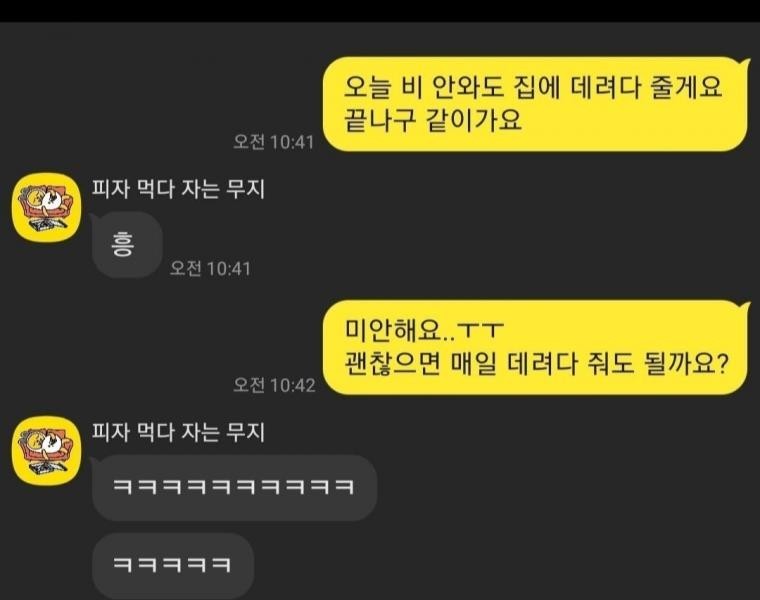
Task: Open profile picture above the 흥 message
Action: pyautogui.click(x=47, y=207)
